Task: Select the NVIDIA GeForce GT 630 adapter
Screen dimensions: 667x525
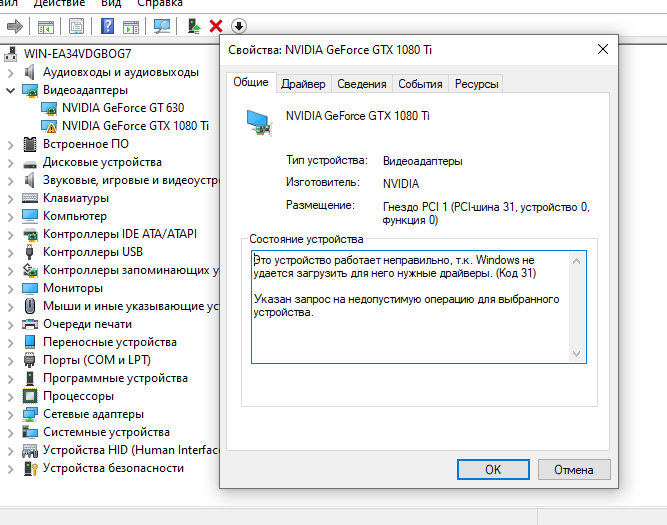Action: [x=123, y=108]
